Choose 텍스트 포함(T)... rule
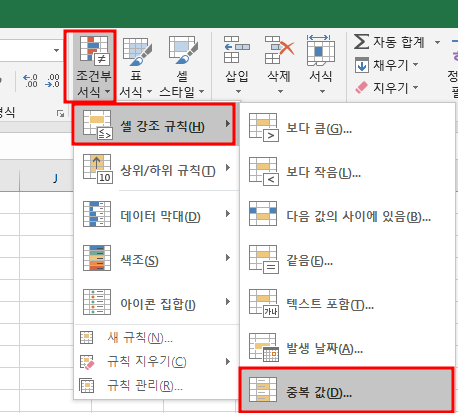This screenshot has width=458, height=413. [347, 304]
